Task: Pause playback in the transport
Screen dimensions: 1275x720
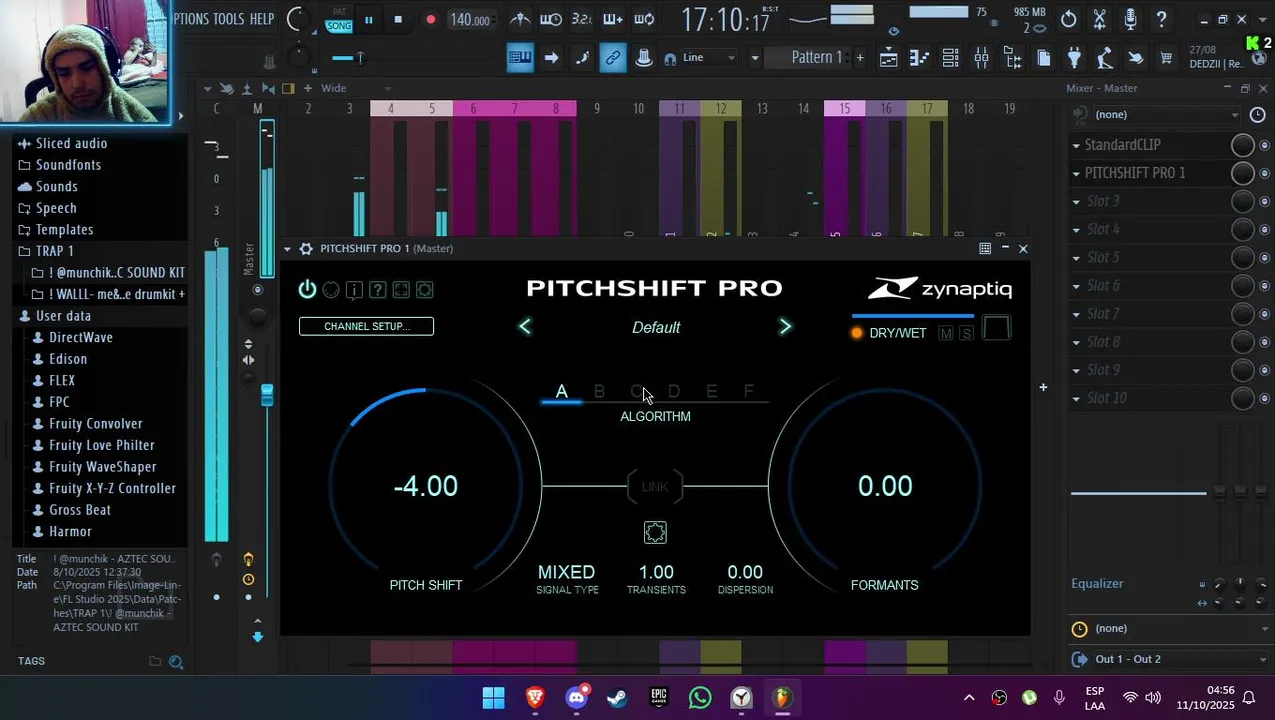Action: coord(369,20)
